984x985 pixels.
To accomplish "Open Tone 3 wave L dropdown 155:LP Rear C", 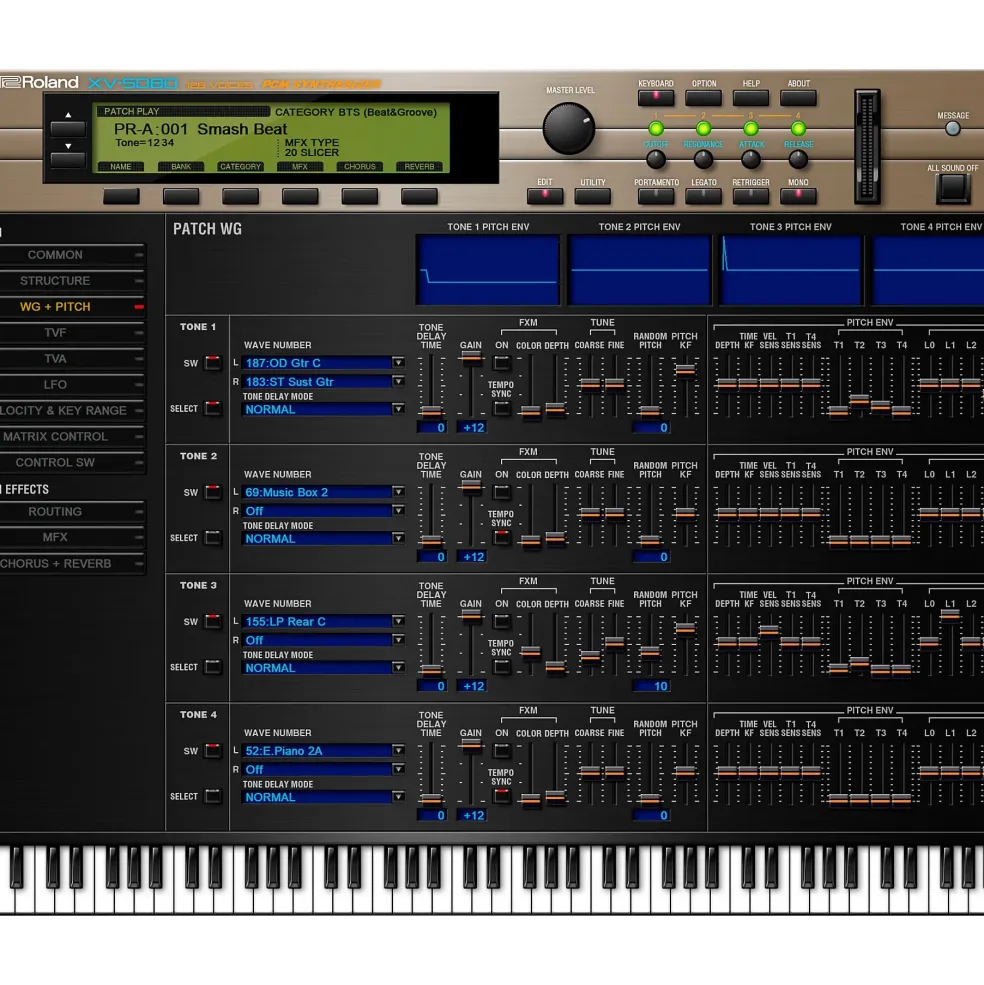I will pyautogui.click(x=324, y=622).
